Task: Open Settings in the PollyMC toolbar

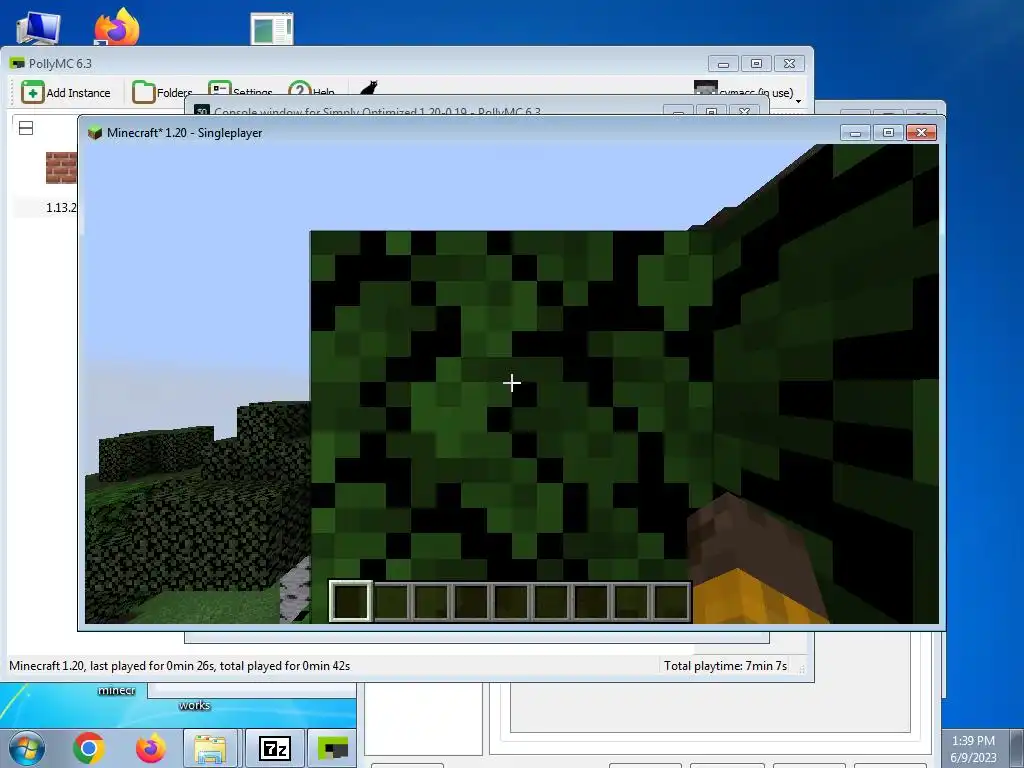Action: tap(240, 92)
